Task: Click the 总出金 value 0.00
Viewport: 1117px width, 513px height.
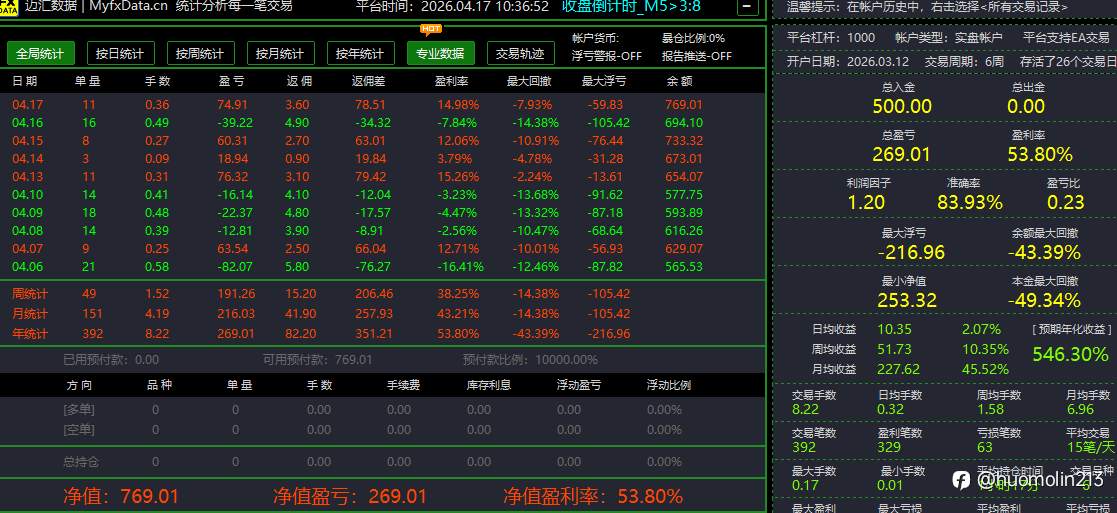Action: pos(1026,107)
